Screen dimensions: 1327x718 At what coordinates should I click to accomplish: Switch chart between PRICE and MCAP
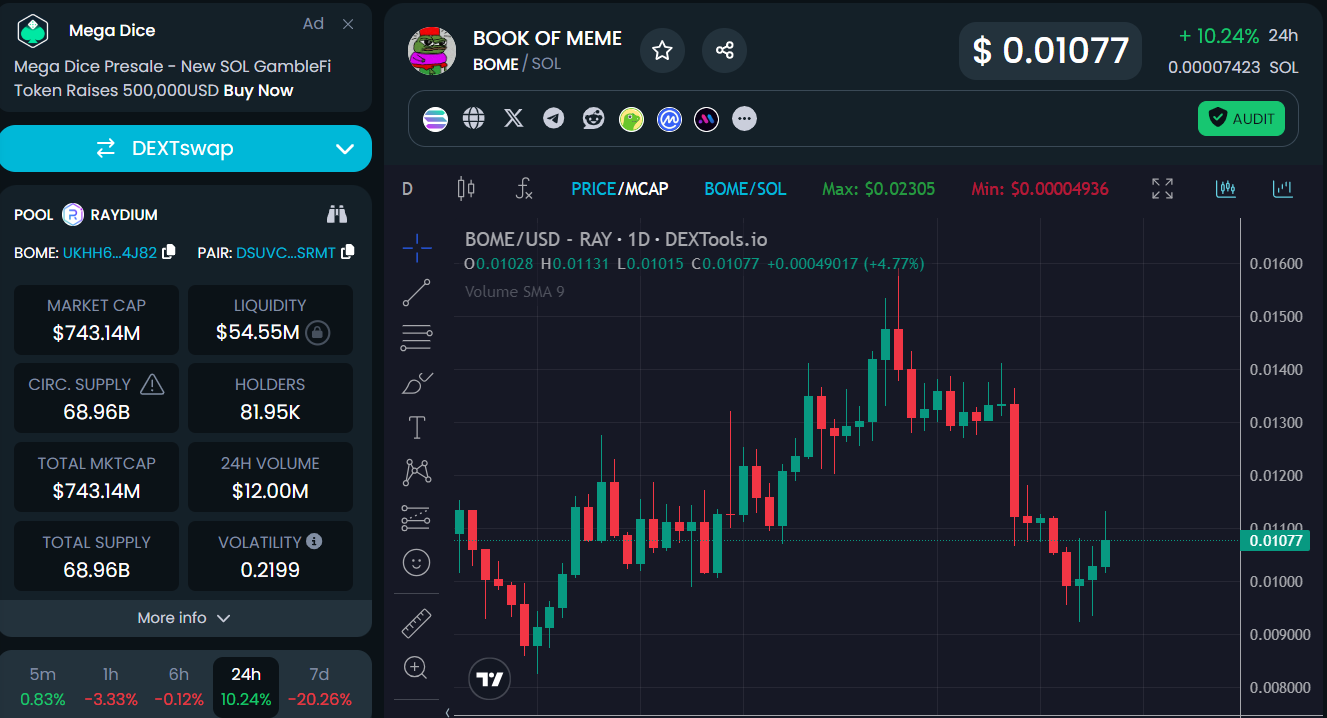[620, 188]
